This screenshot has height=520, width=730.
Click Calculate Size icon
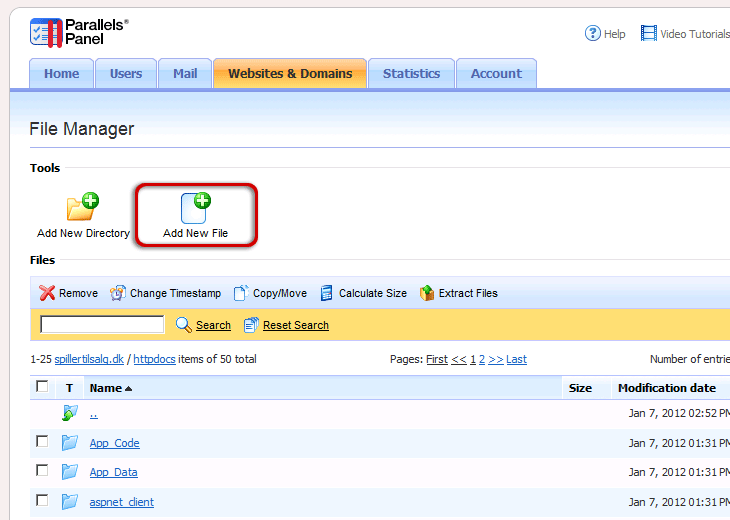click(x=327, y=293)
